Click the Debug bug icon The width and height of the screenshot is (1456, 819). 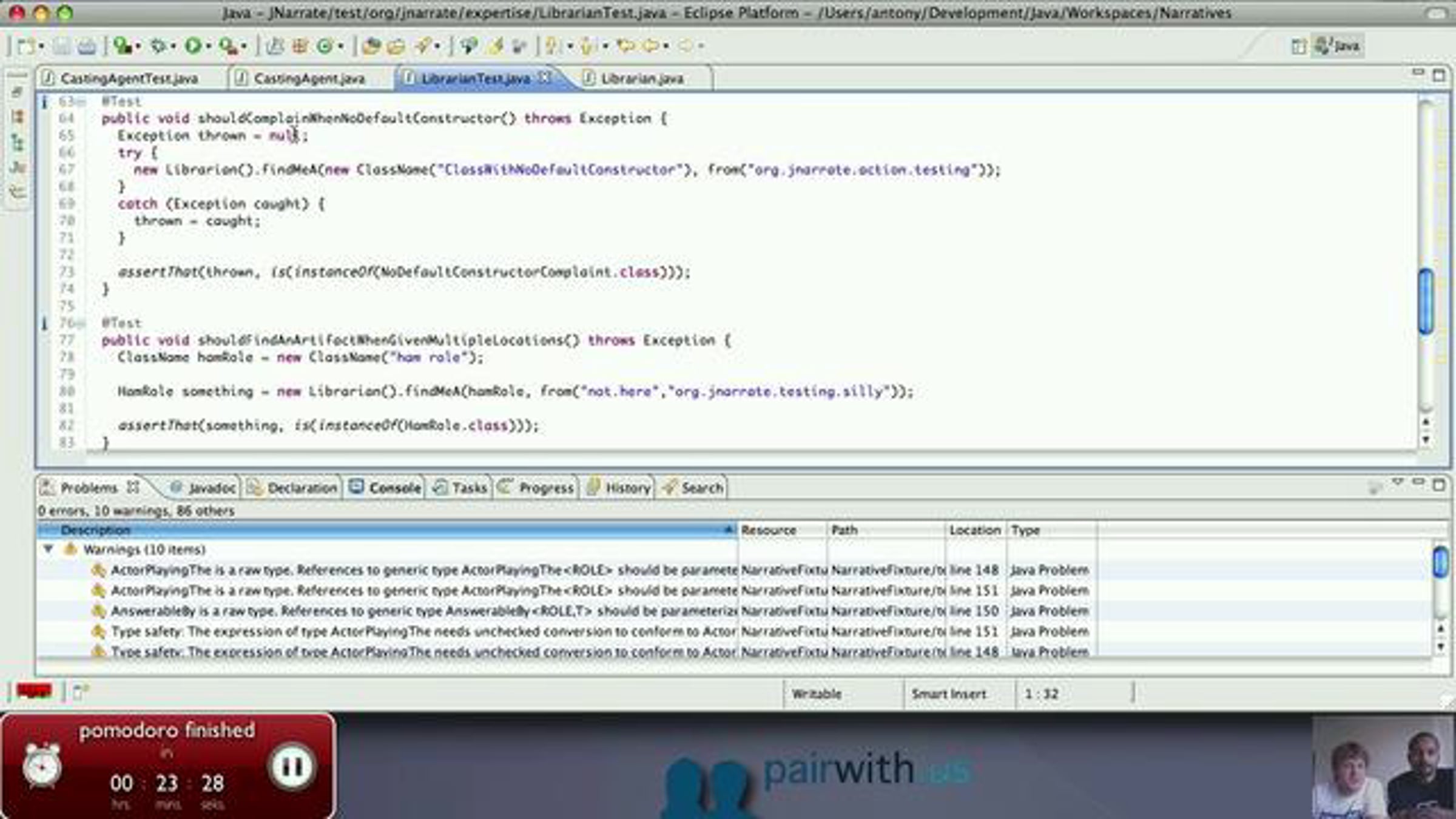[x=158, y=45]
